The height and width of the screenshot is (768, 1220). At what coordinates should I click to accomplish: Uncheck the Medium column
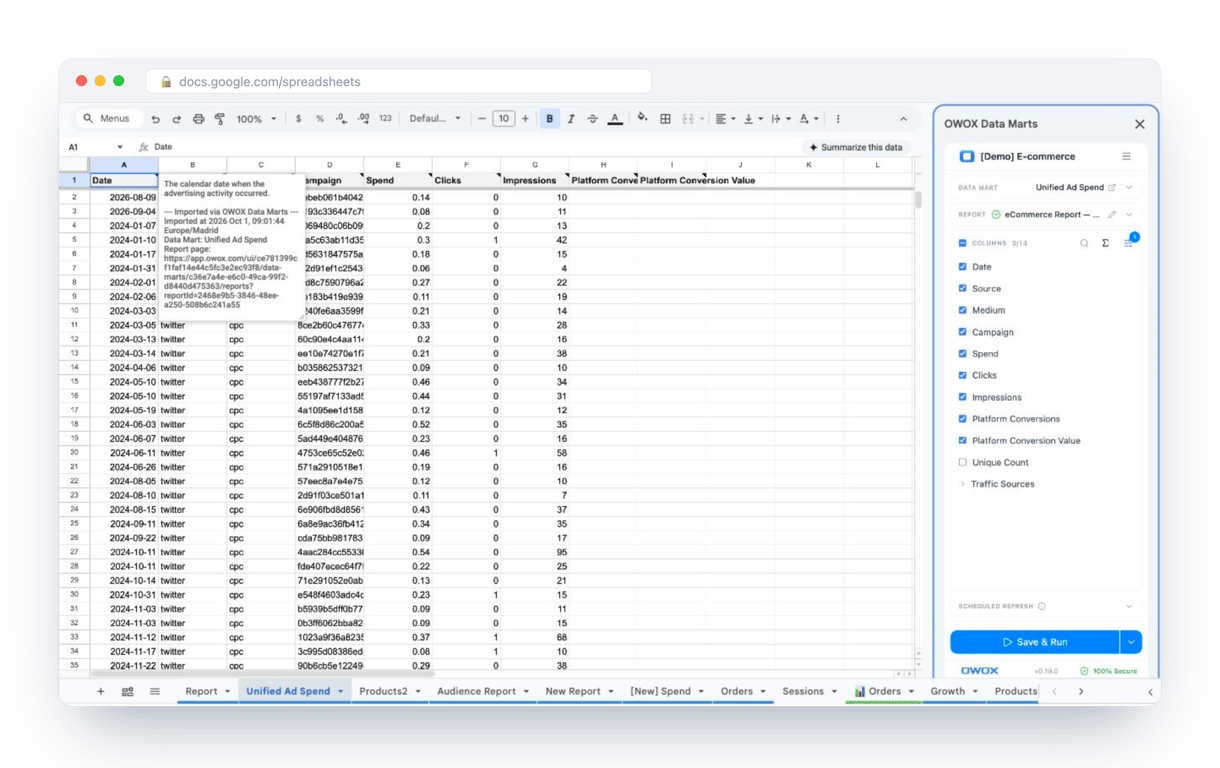[963, 310]
